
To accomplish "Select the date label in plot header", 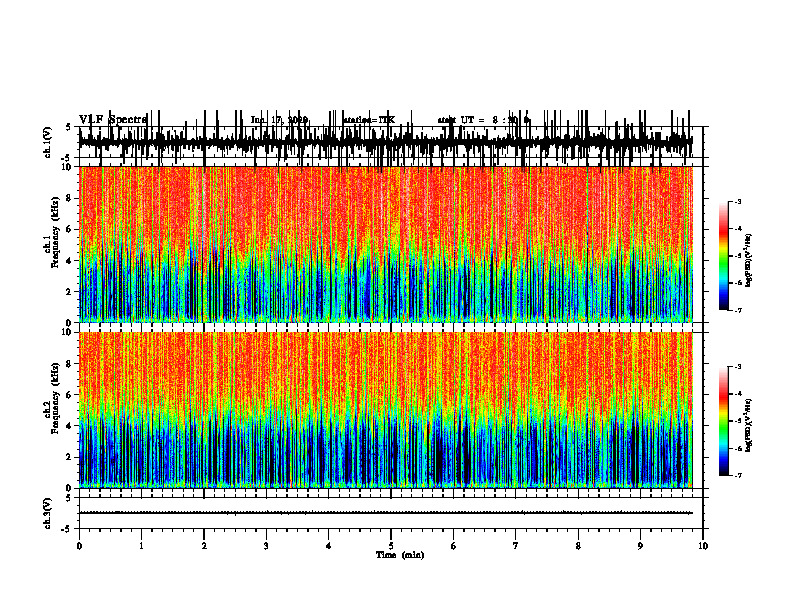I will [x=279, y=120].
